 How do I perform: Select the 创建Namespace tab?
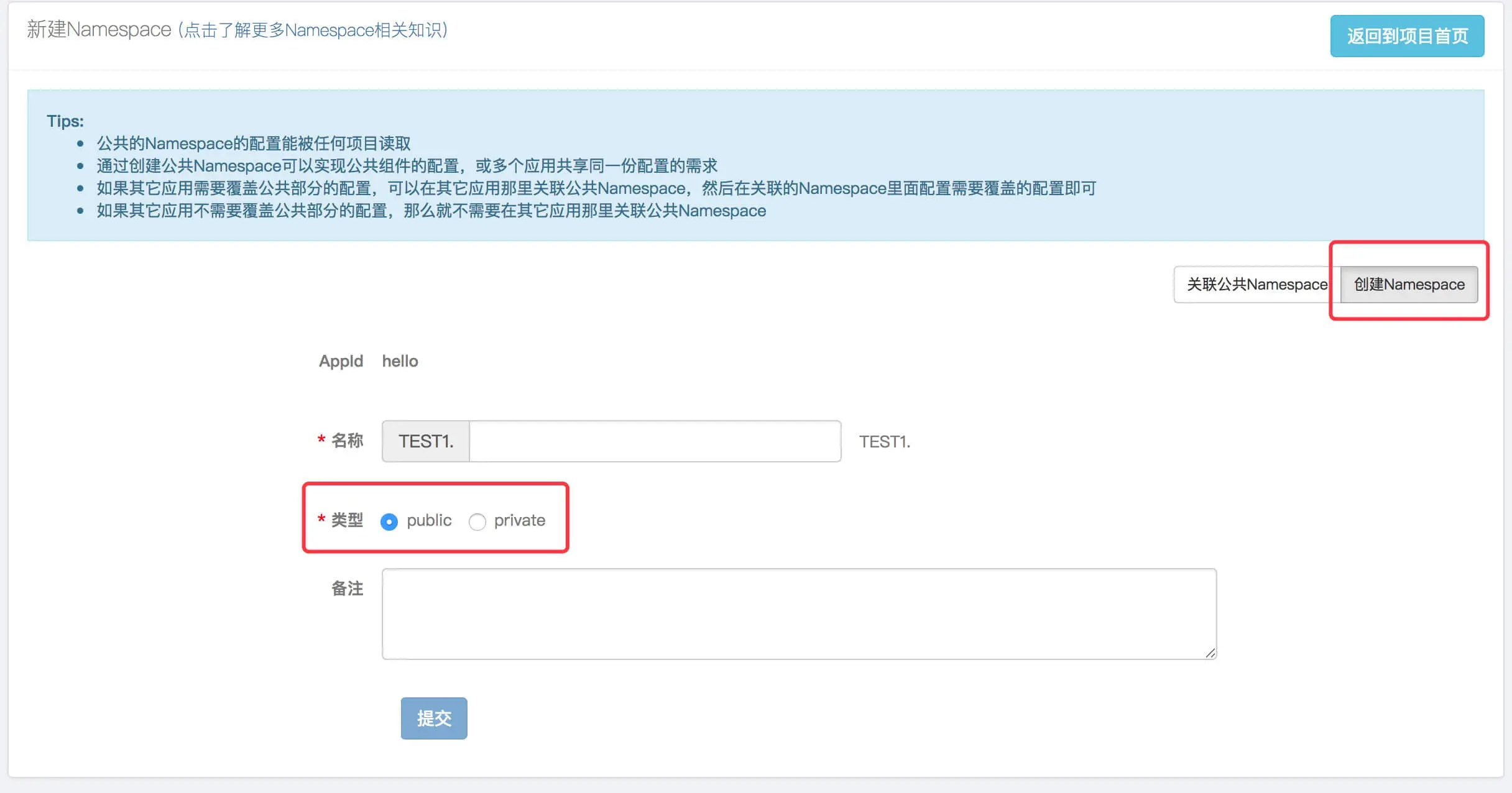tap(1409, 285)
